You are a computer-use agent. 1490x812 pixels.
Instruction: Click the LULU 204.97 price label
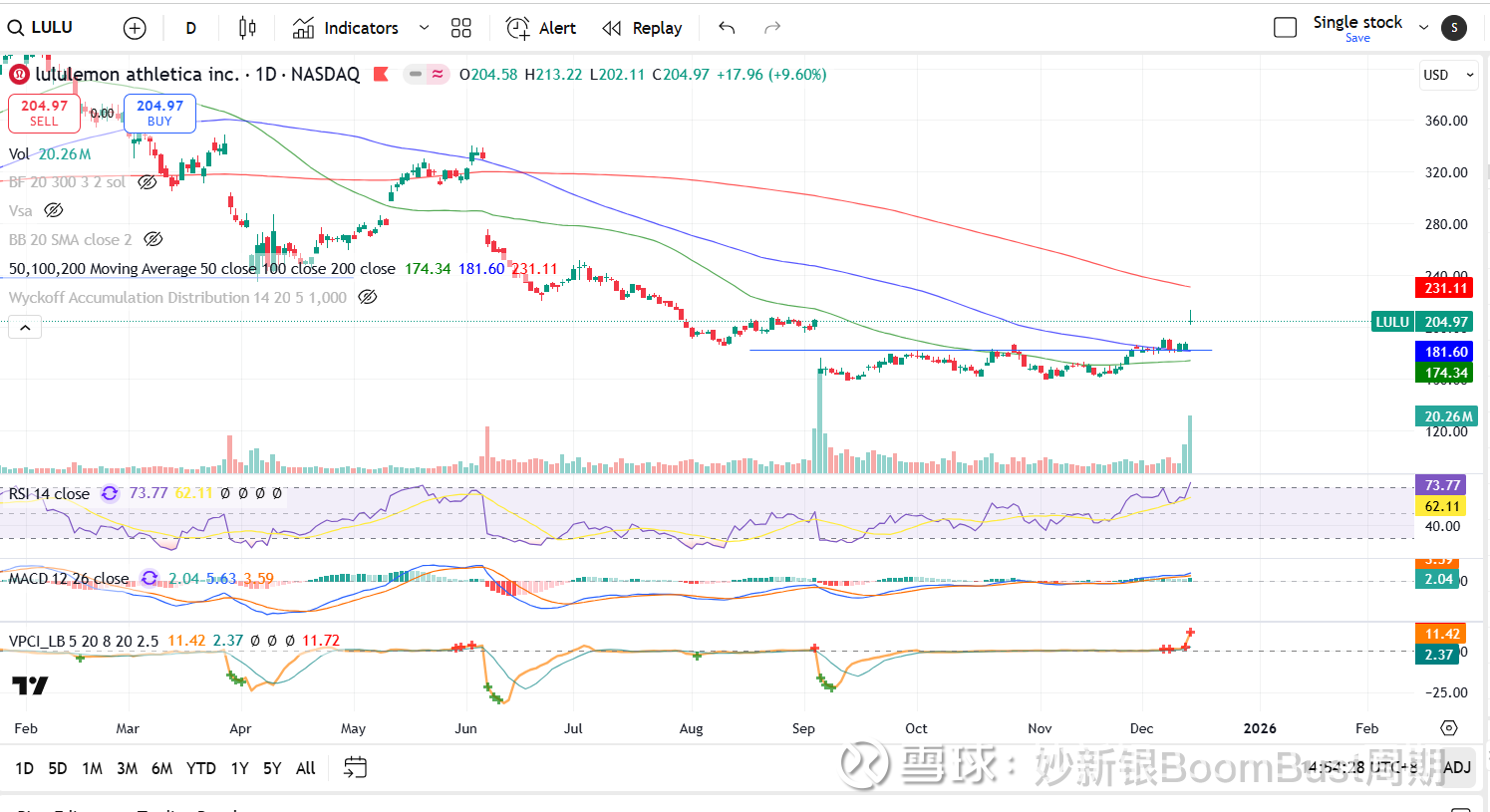pos(1422,322)
